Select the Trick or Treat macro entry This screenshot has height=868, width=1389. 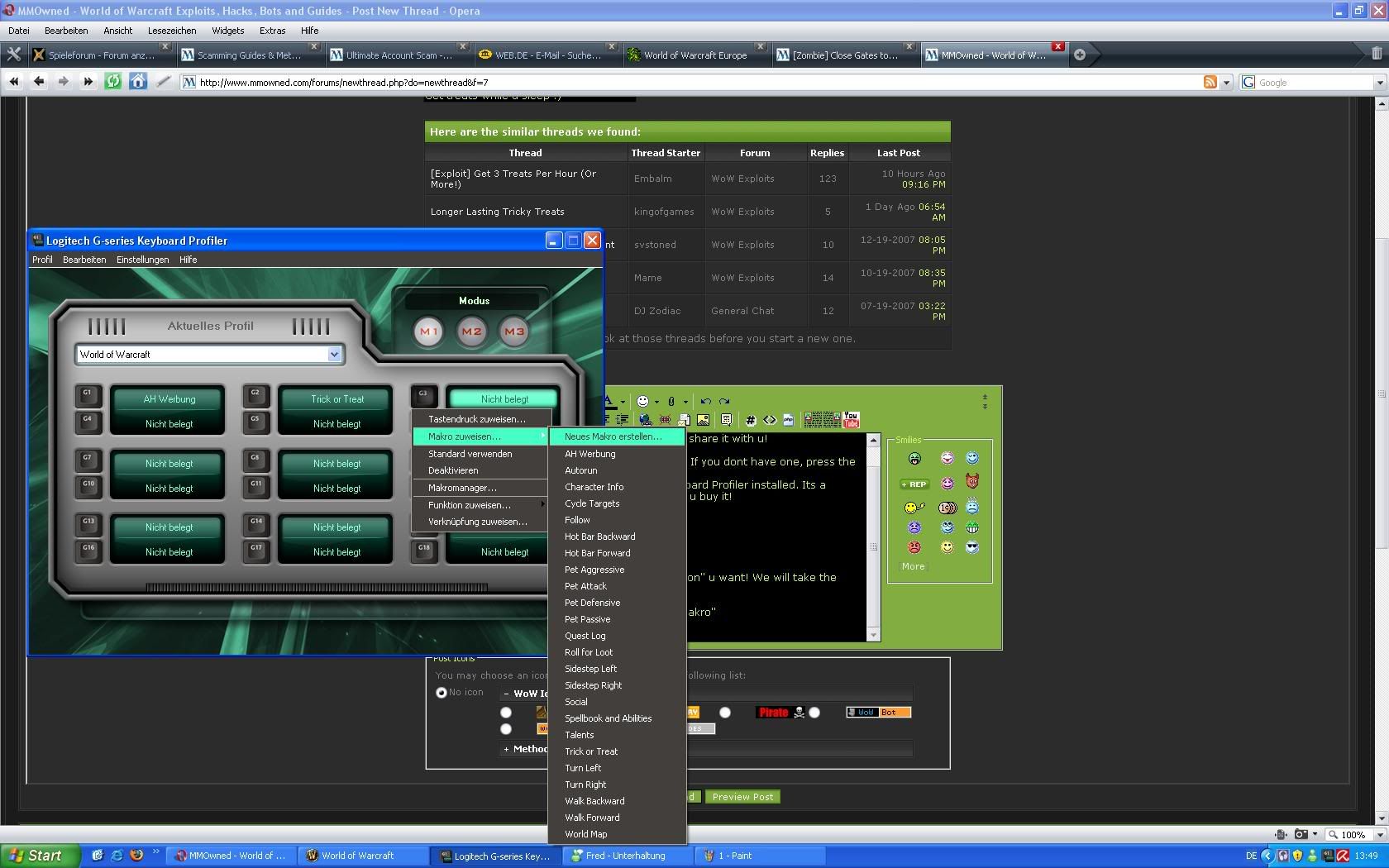coord(617,751)
